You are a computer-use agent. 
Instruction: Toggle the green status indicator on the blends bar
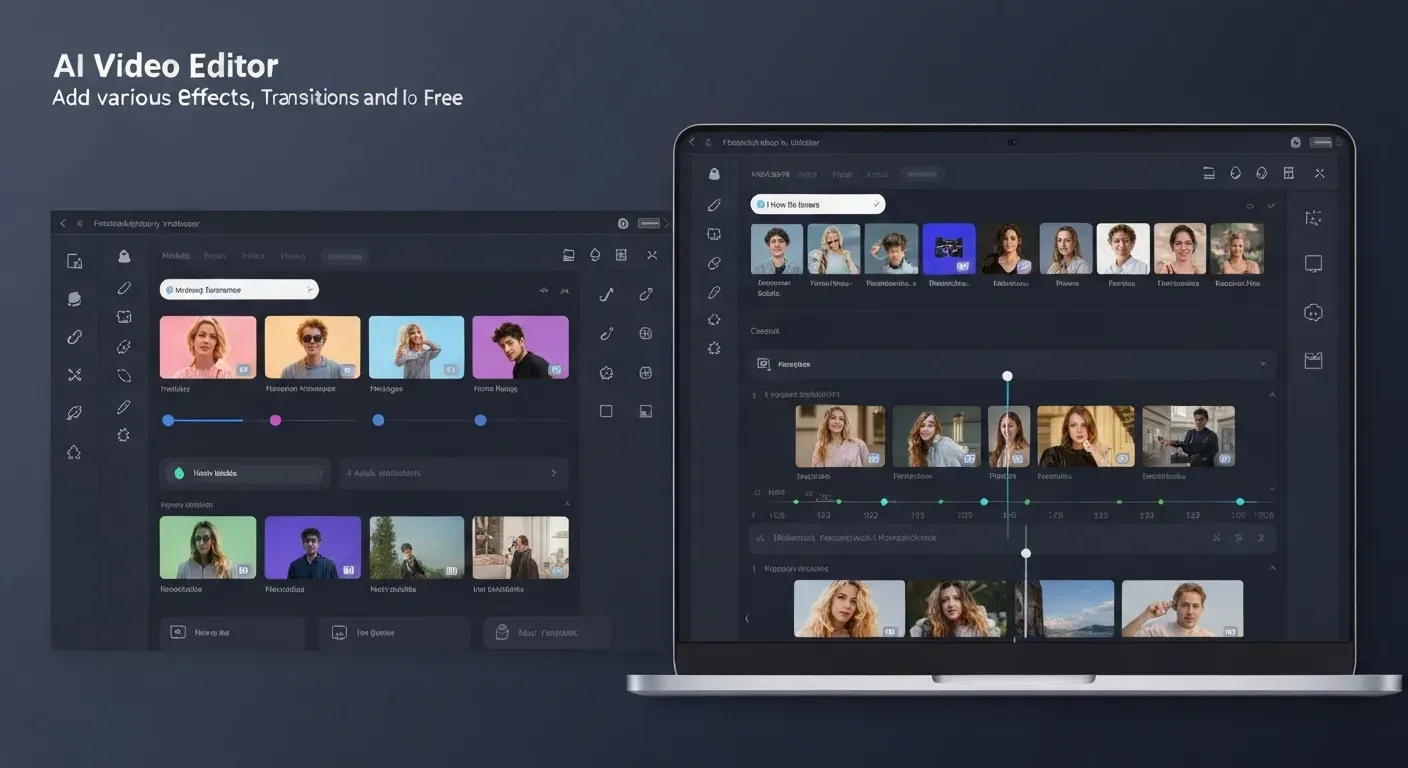point(180,473)
